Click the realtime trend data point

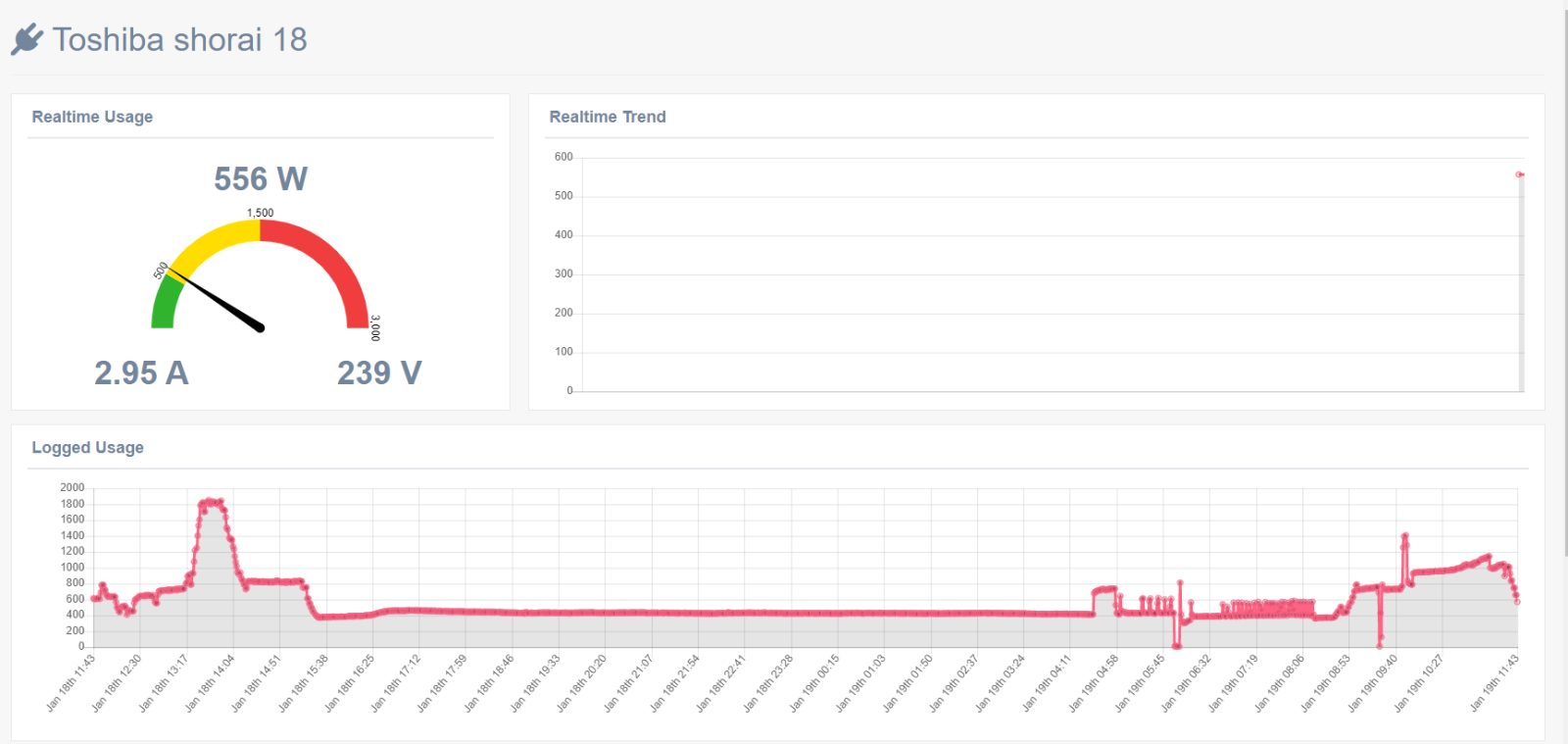(x=1520, y=174)
